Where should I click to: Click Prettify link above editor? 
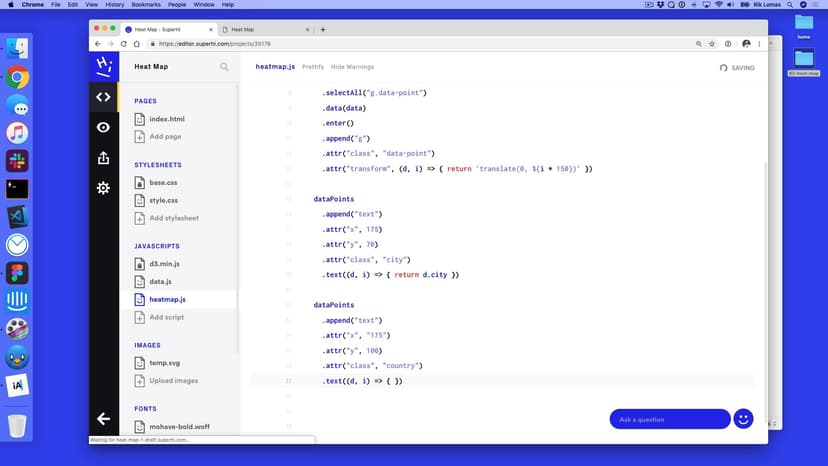[x=312, y=67]
